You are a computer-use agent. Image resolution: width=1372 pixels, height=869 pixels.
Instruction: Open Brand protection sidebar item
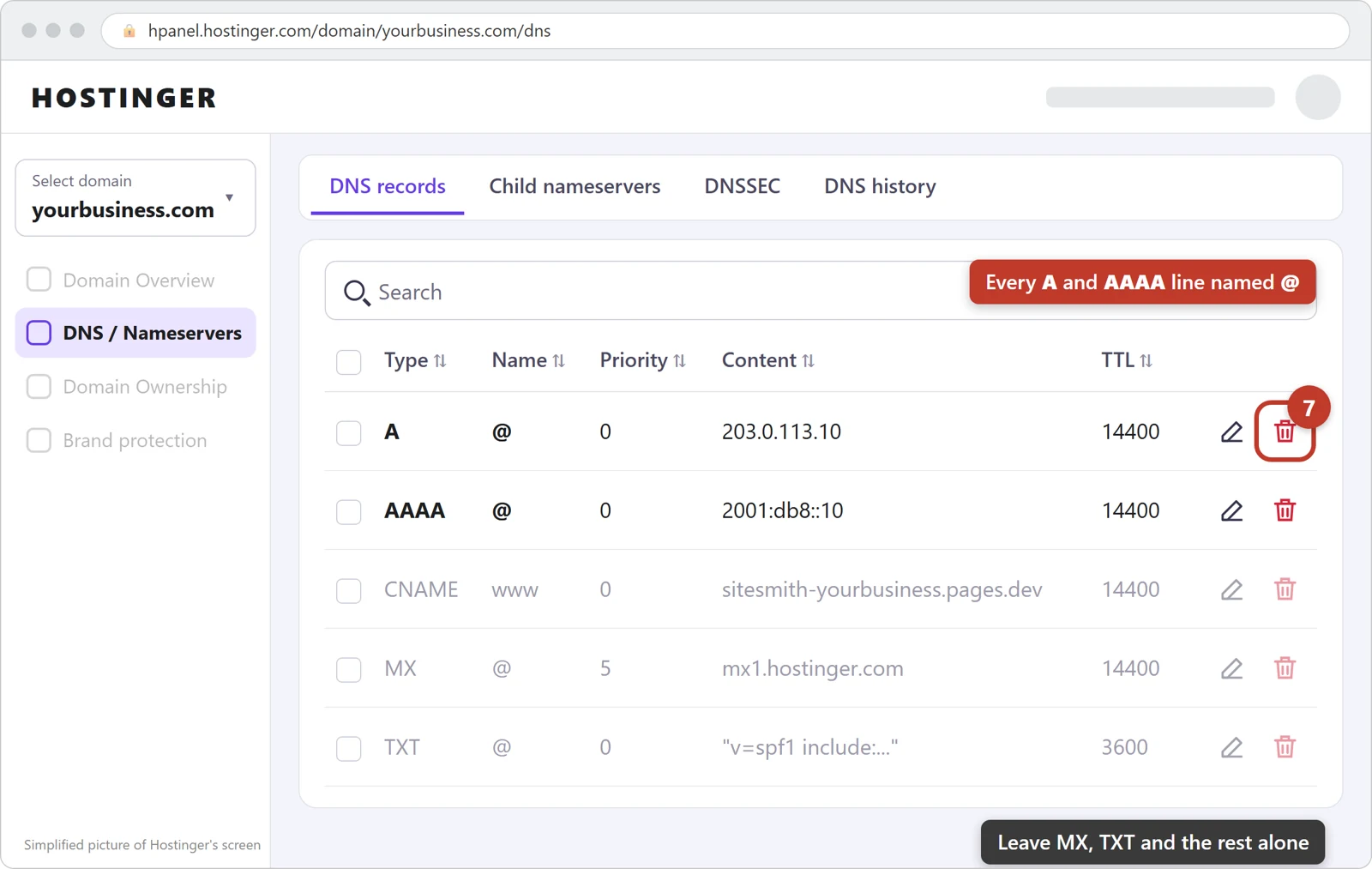coord(135,440)
